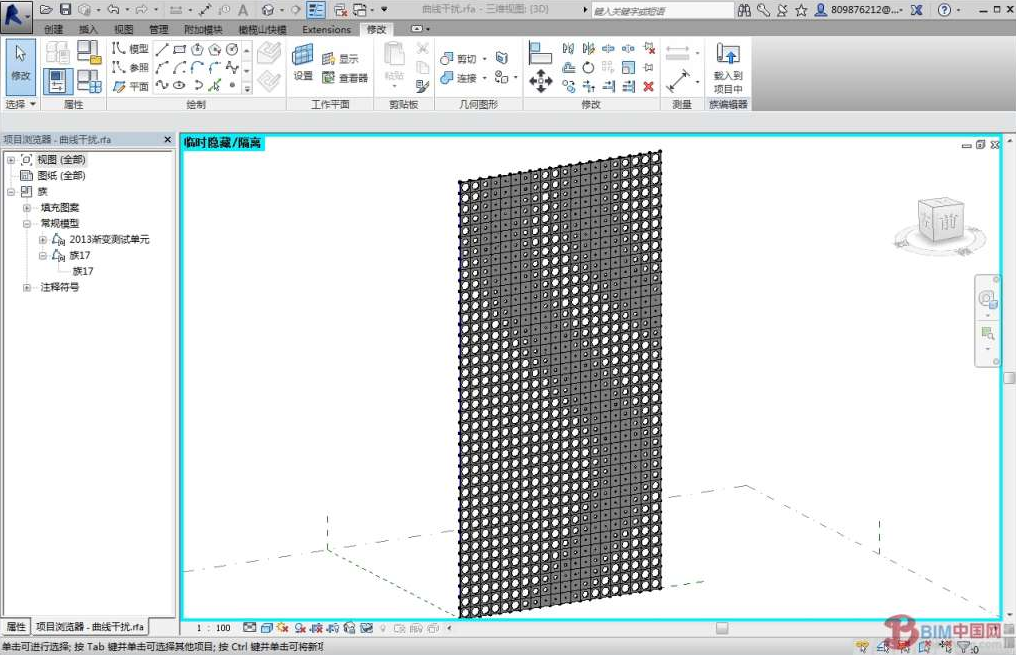Collapse the 常规模型 tree node
The image size is (1016, 655).
(27, 224)
